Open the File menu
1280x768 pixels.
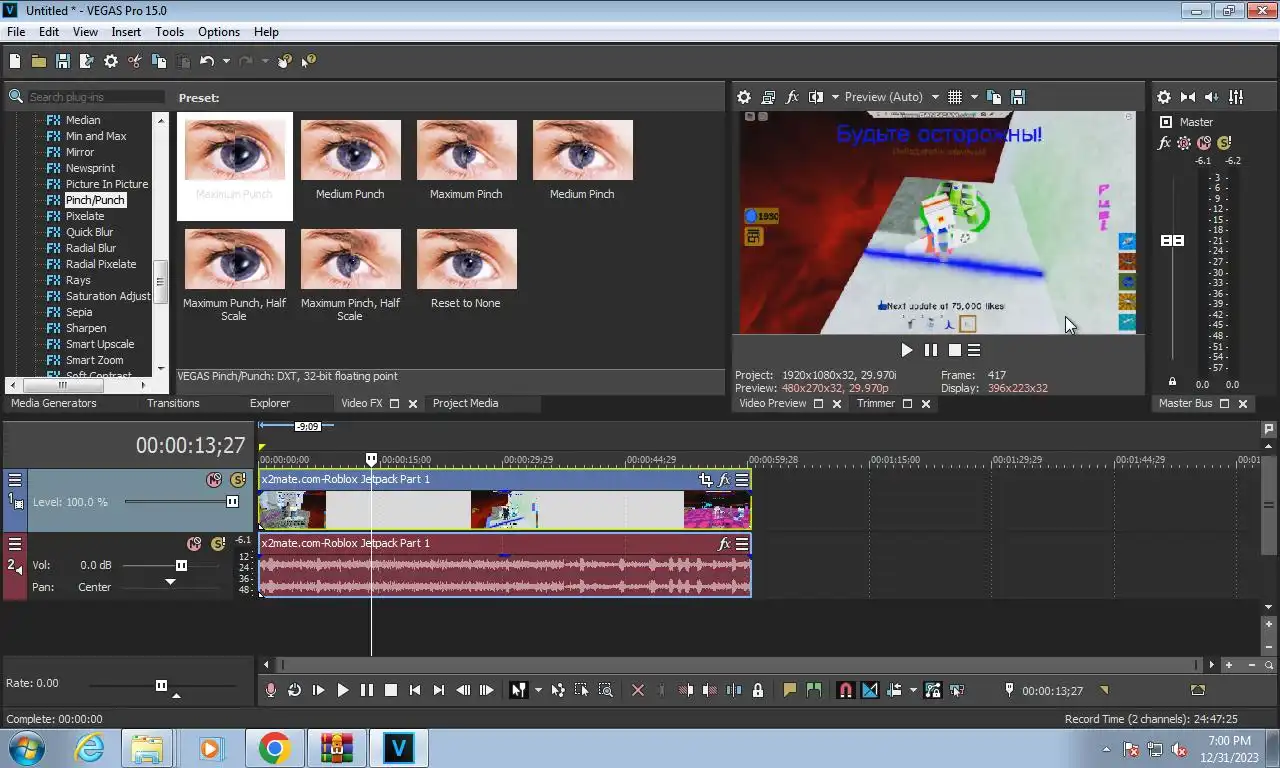16,32
